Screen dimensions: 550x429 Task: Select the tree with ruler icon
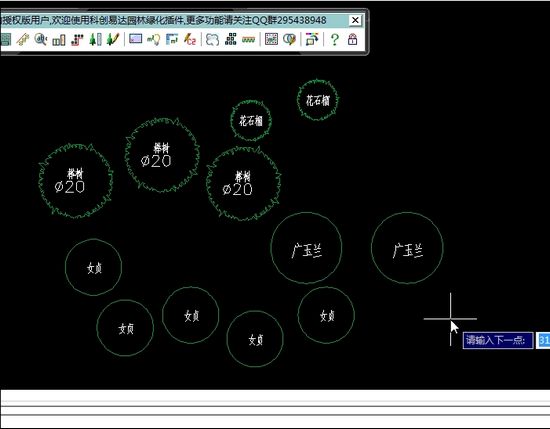tap(95, 39)
